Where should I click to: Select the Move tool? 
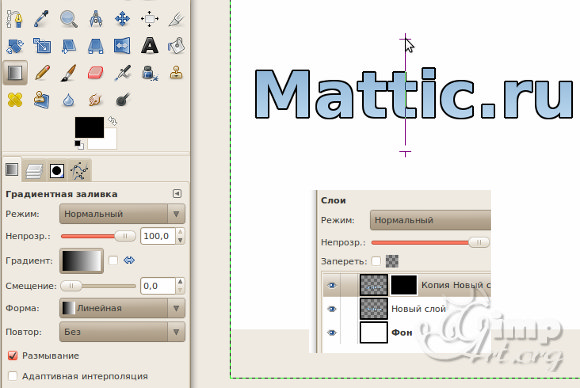(122, 19)
